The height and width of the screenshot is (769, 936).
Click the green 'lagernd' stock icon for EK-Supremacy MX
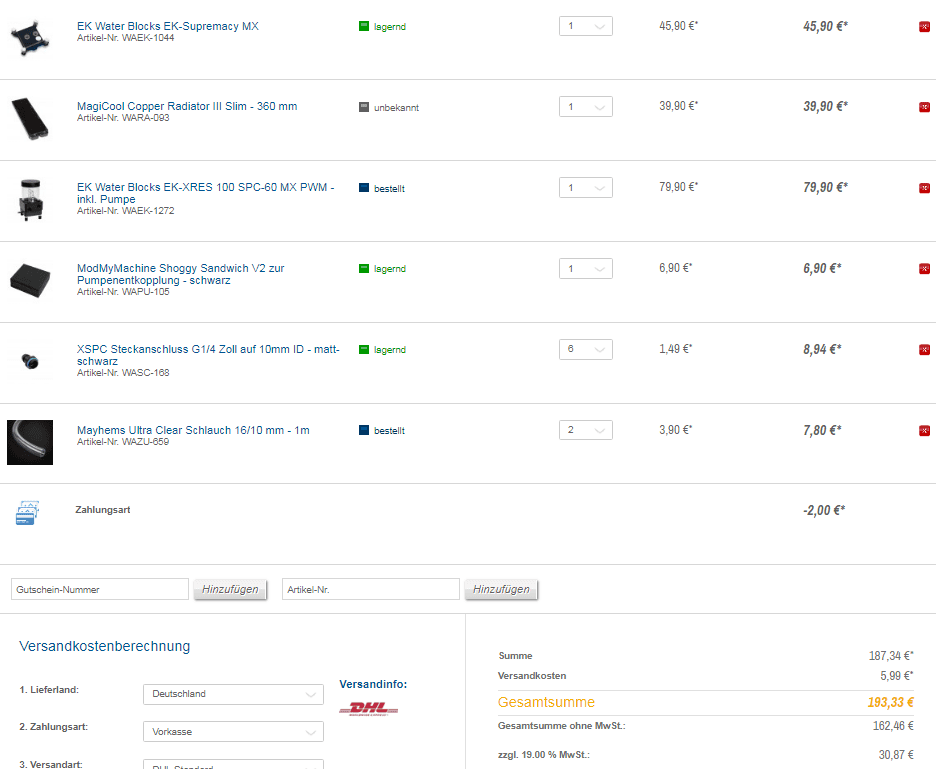click(x=364, y=26)
